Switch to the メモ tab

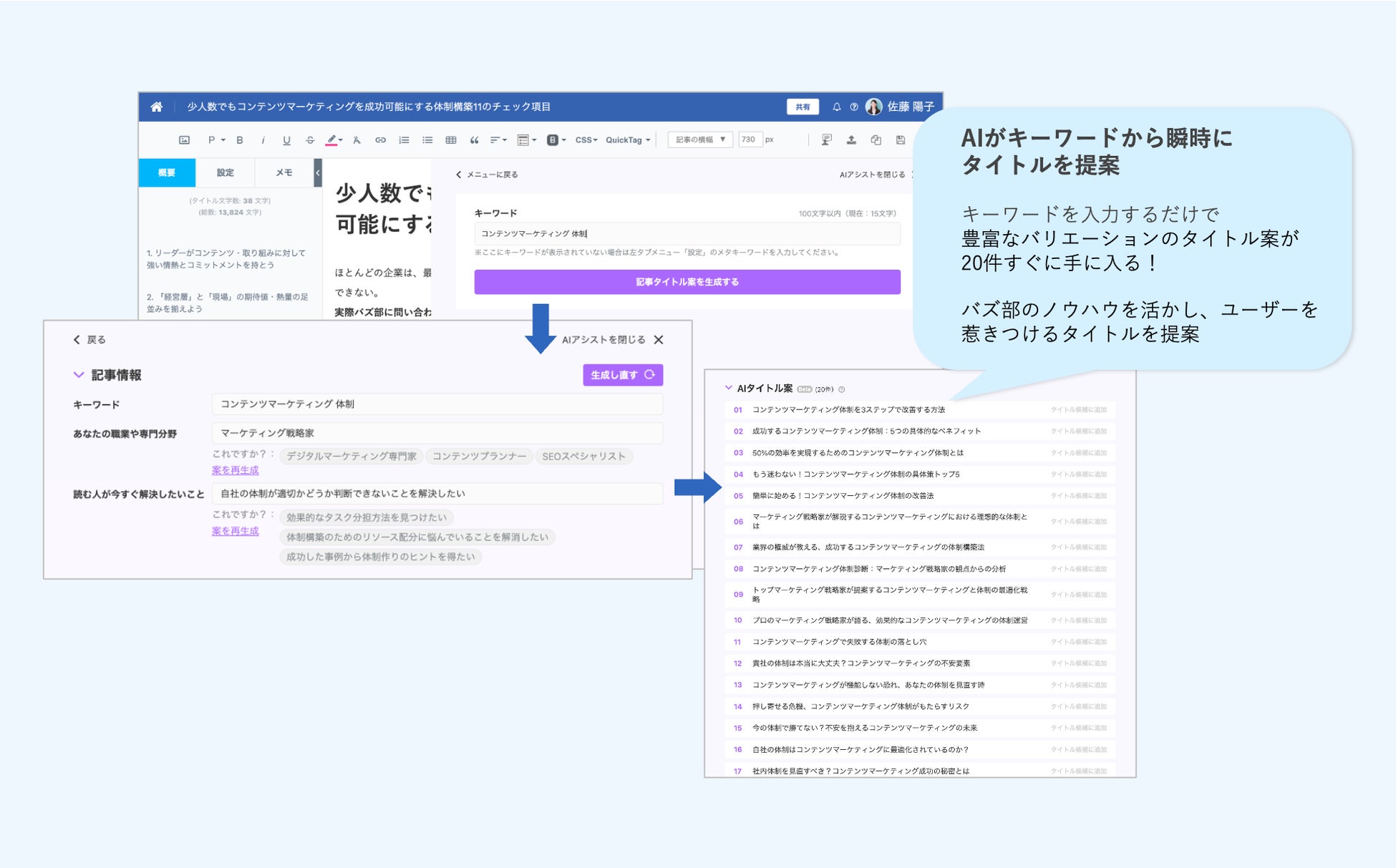(x=284, y=172)
